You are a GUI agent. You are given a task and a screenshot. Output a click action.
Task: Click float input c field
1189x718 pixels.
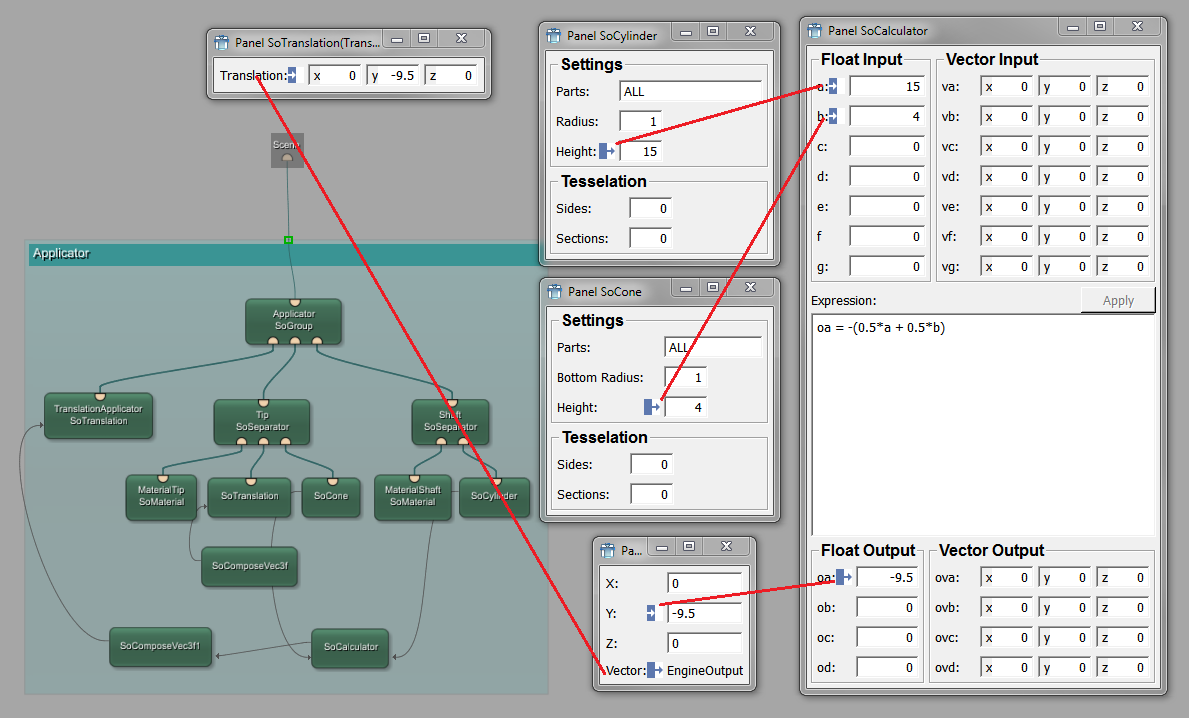click(885, 147)
